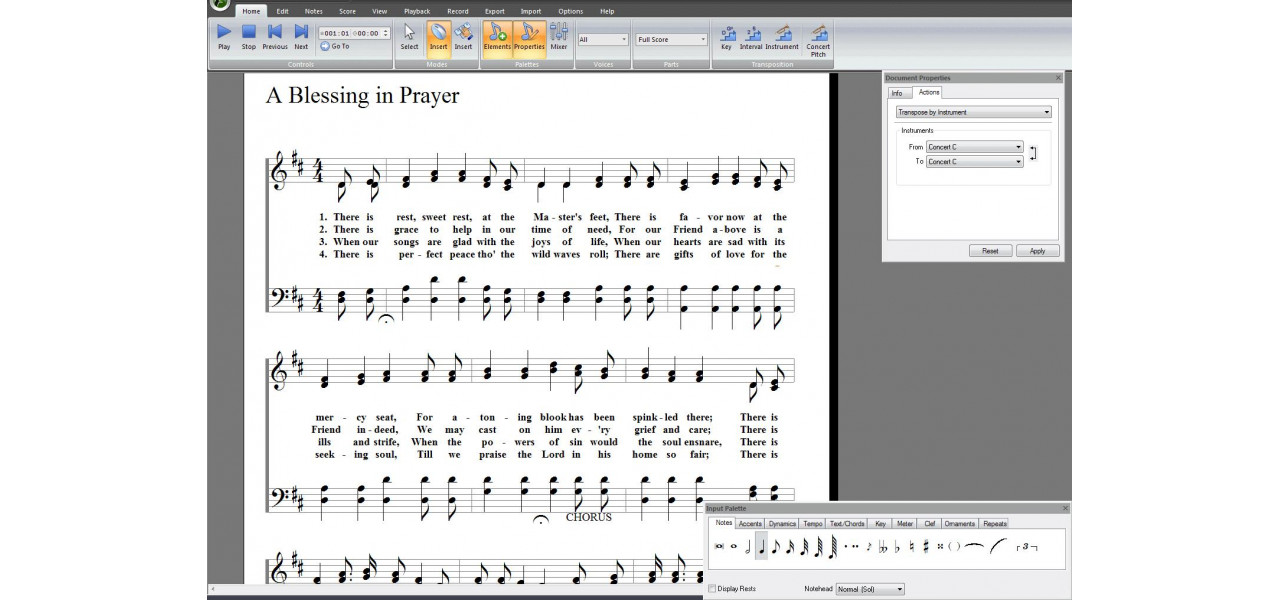Choose the double flat accidental
1280x600 pixels.
click(x=883, y=547)
